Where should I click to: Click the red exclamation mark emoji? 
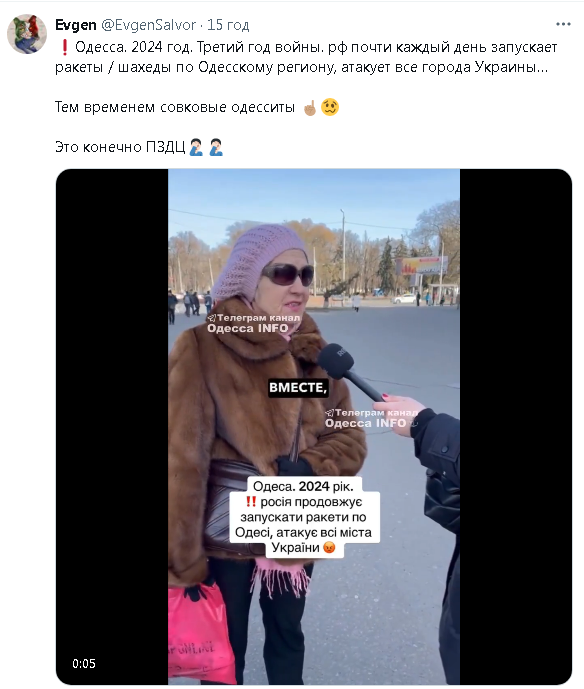pyautogui.click(x=64, y=47)
